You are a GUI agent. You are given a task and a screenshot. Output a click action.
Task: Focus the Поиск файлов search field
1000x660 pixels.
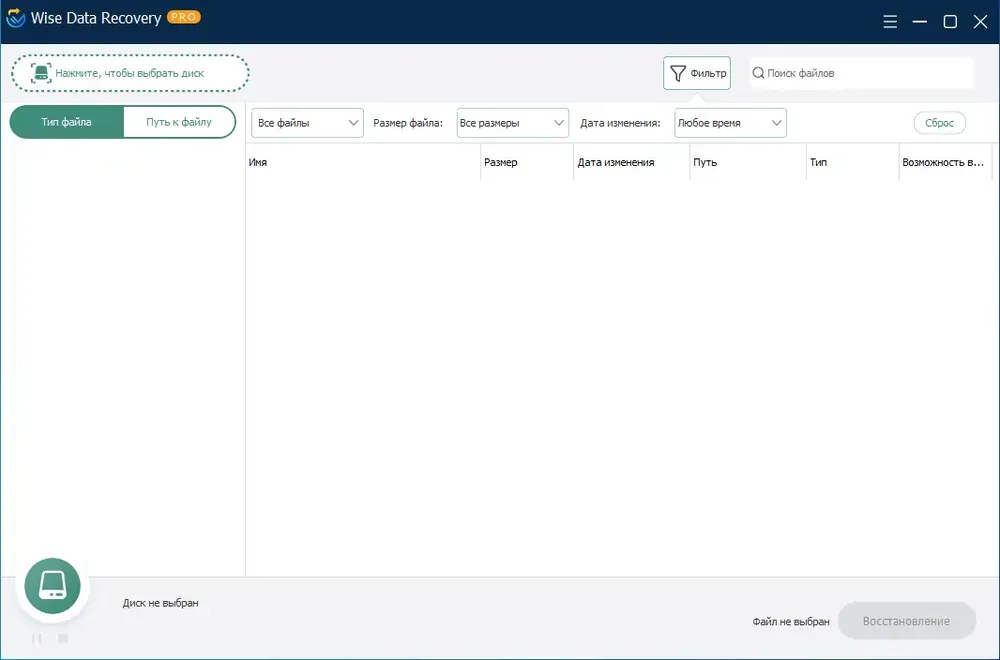[862, 73]
